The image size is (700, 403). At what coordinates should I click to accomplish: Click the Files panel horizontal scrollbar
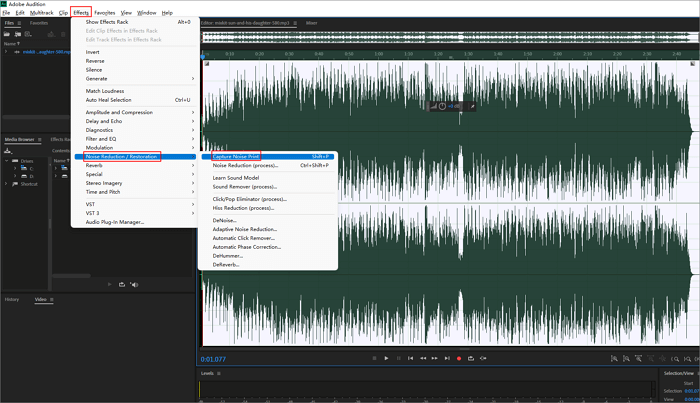pyautogui.click(x=36, y=117)
